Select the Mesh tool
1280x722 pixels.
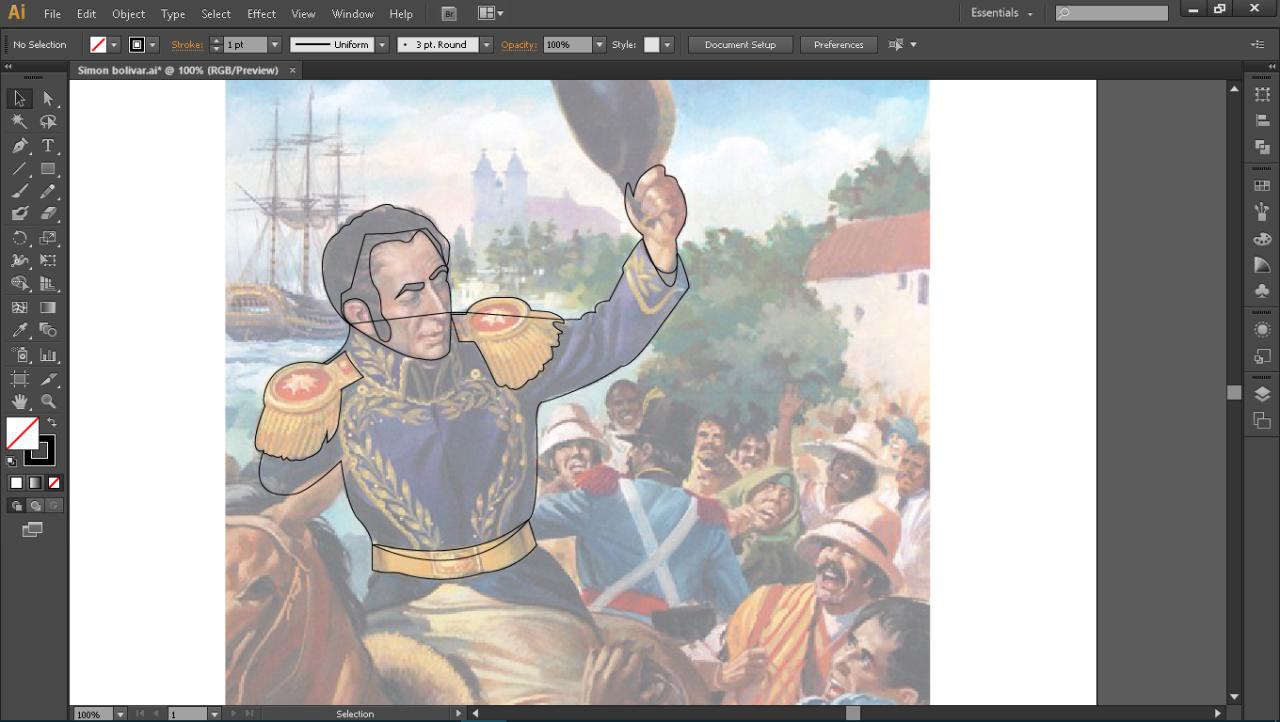pos(19,308)
